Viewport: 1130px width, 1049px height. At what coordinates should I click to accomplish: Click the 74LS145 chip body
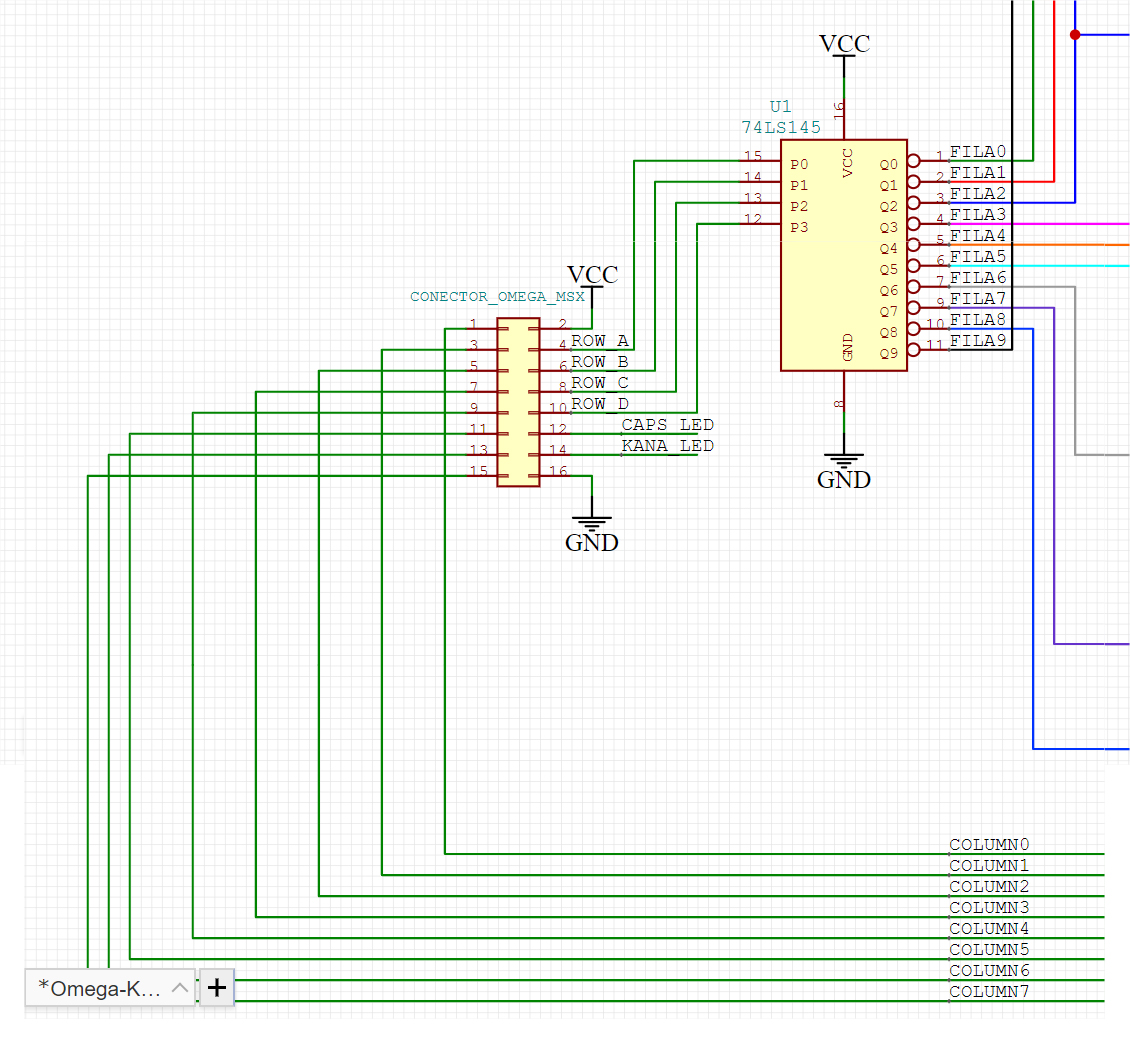point(843,255)
